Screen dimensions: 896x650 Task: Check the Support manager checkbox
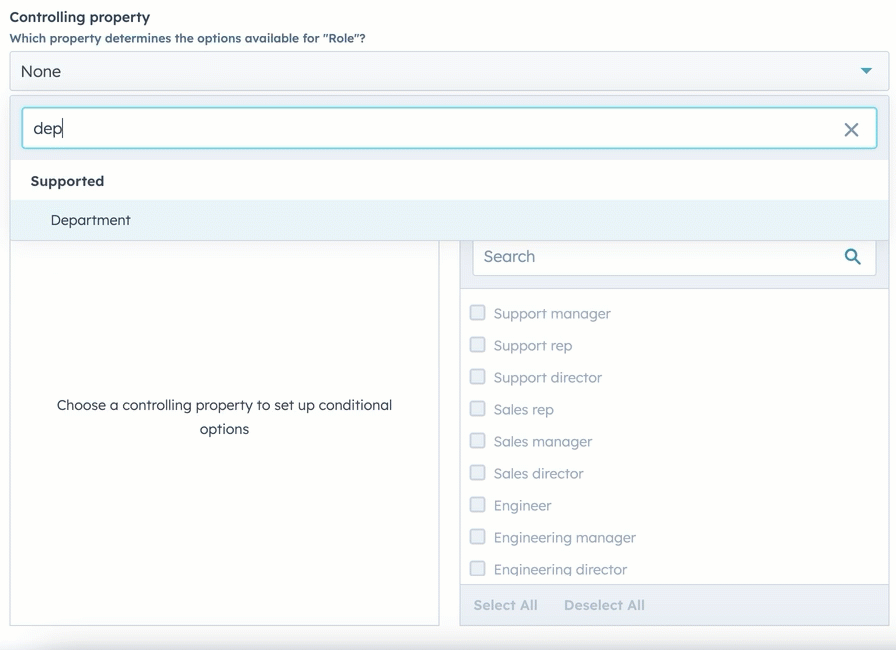click(478, 313)
